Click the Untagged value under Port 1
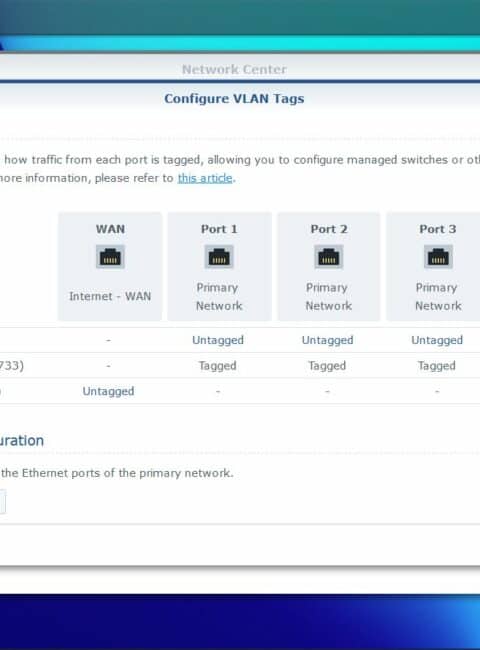 tap(218, 340)
